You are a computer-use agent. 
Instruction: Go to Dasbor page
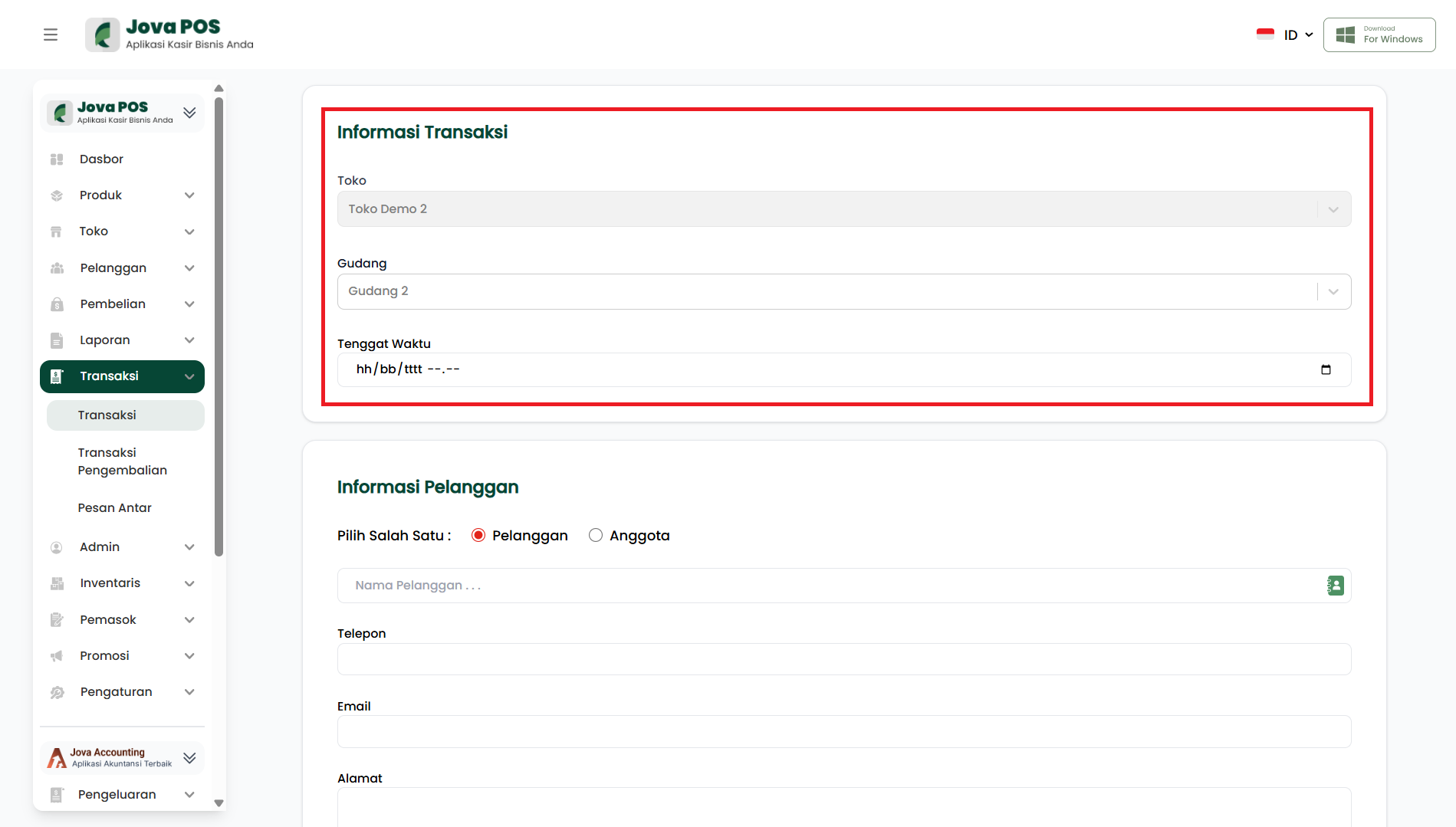coord(101,159)
